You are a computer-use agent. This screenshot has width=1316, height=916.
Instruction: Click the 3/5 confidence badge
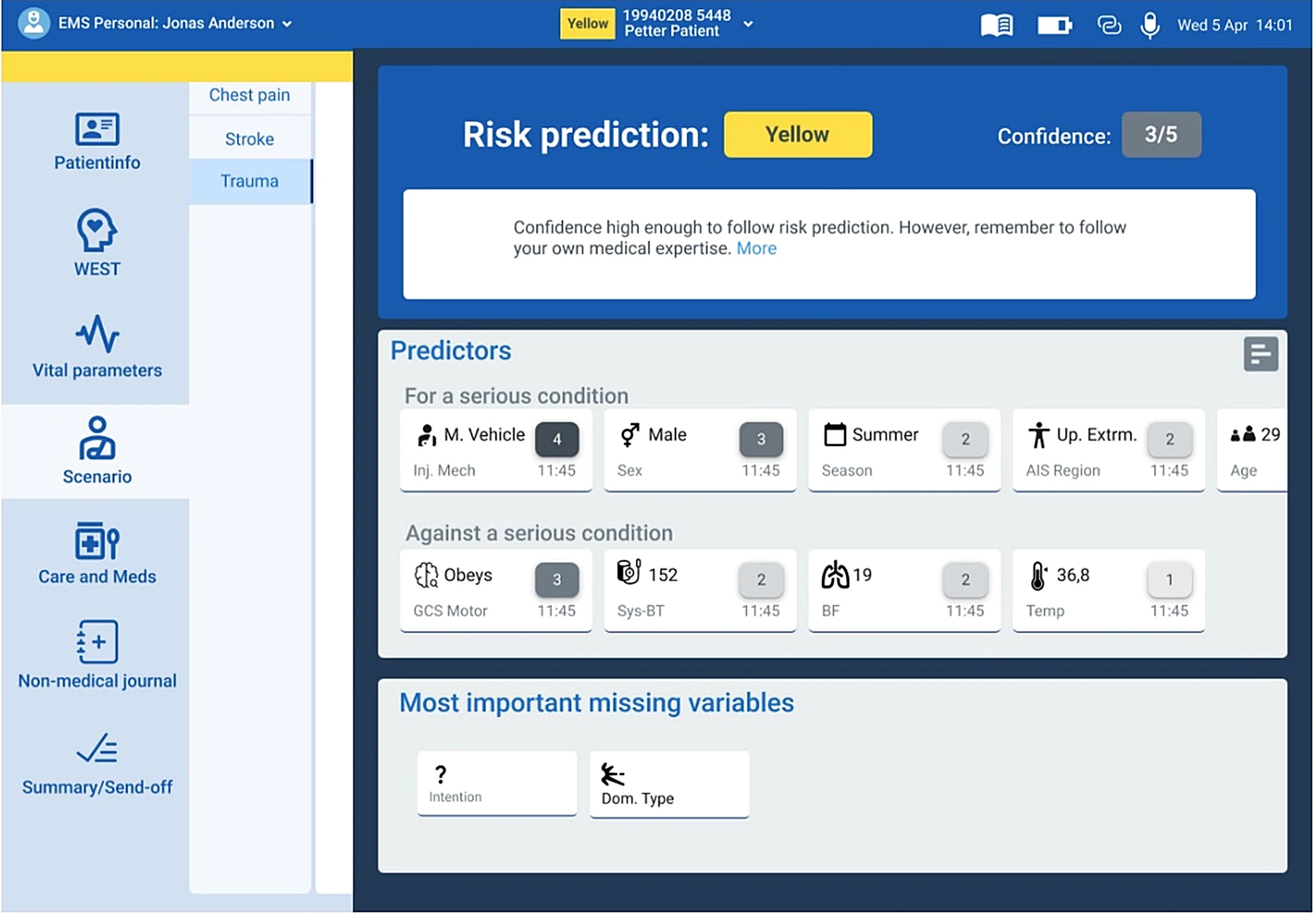point(1161,134)
